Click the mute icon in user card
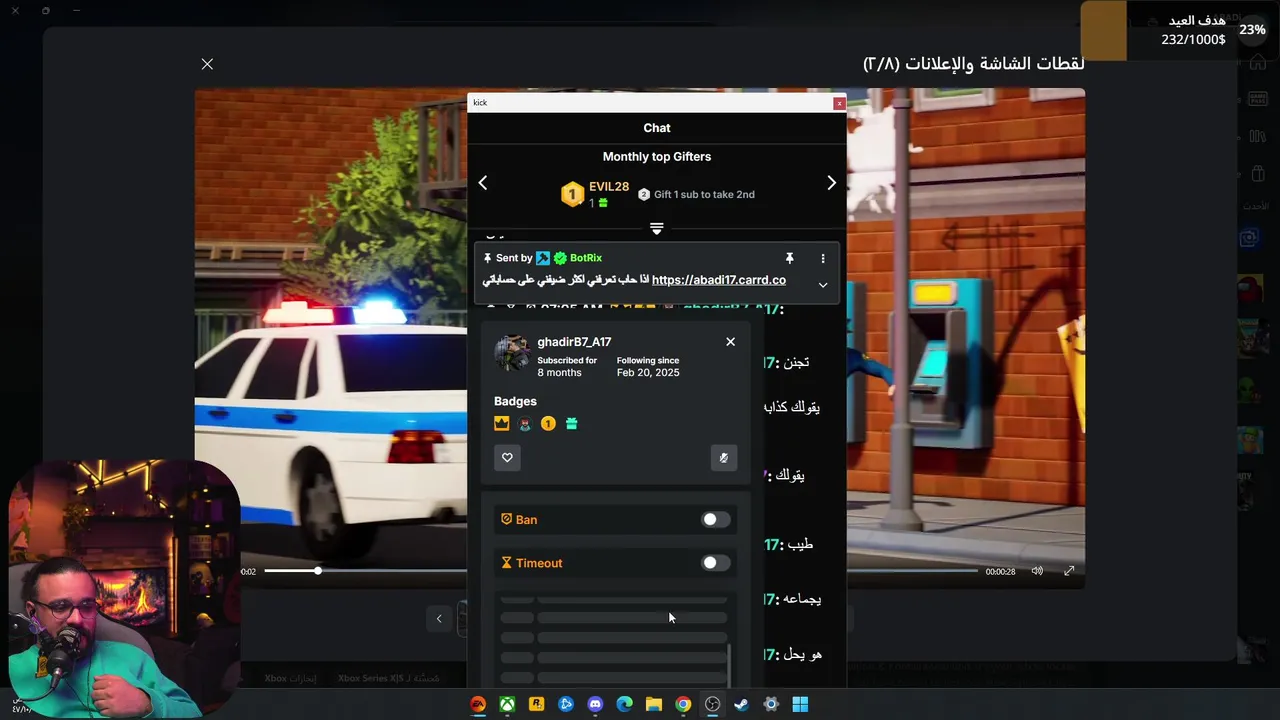The image size is (1280, 720). (x=724, y=457)
